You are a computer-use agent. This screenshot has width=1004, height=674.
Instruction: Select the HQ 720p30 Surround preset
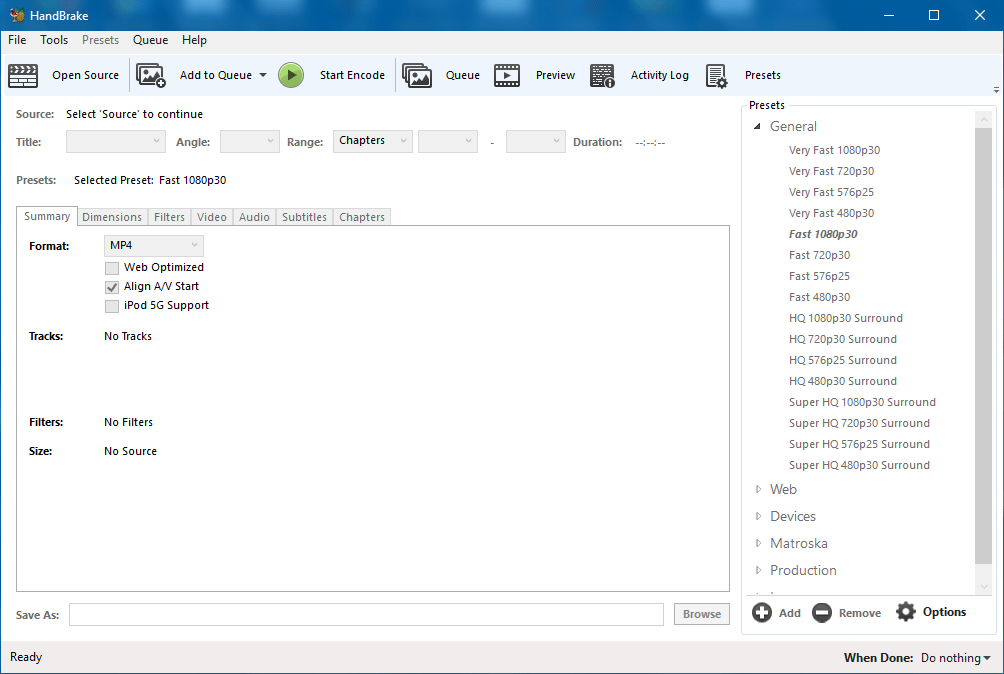pos(843,339)
